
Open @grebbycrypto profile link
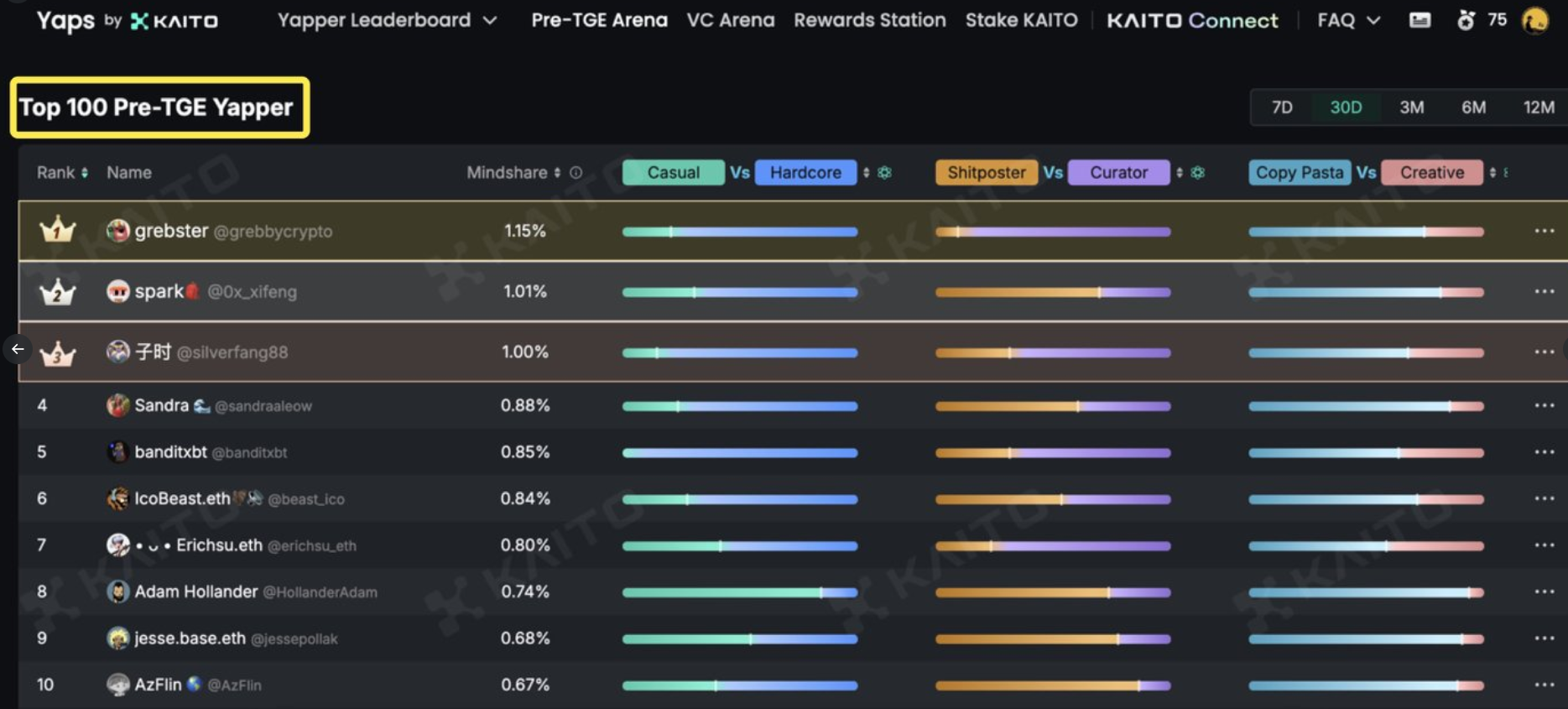(273, 232)
